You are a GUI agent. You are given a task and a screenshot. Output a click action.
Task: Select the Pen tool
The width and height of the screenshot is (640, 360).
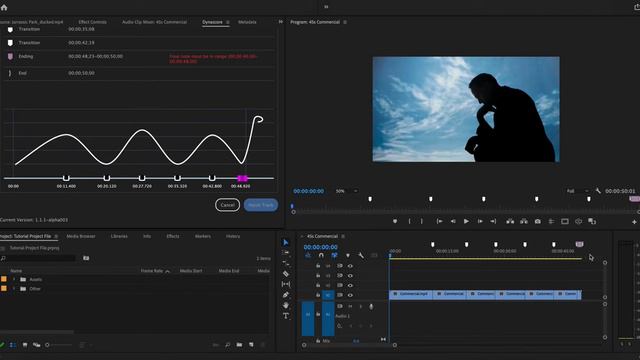[286, 294]
